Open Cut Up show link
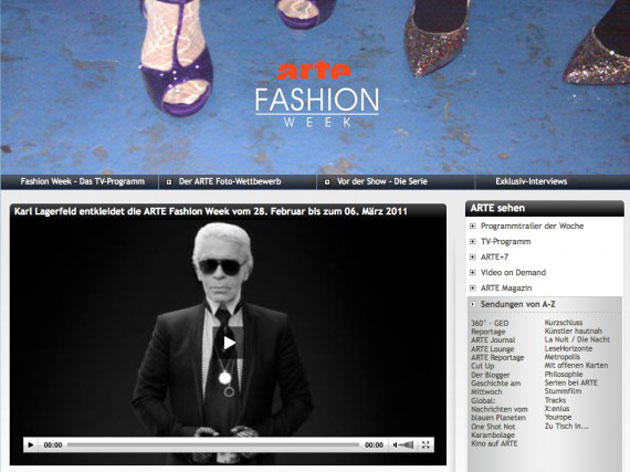This screenshot has height=472, width=630. [483, 366]
